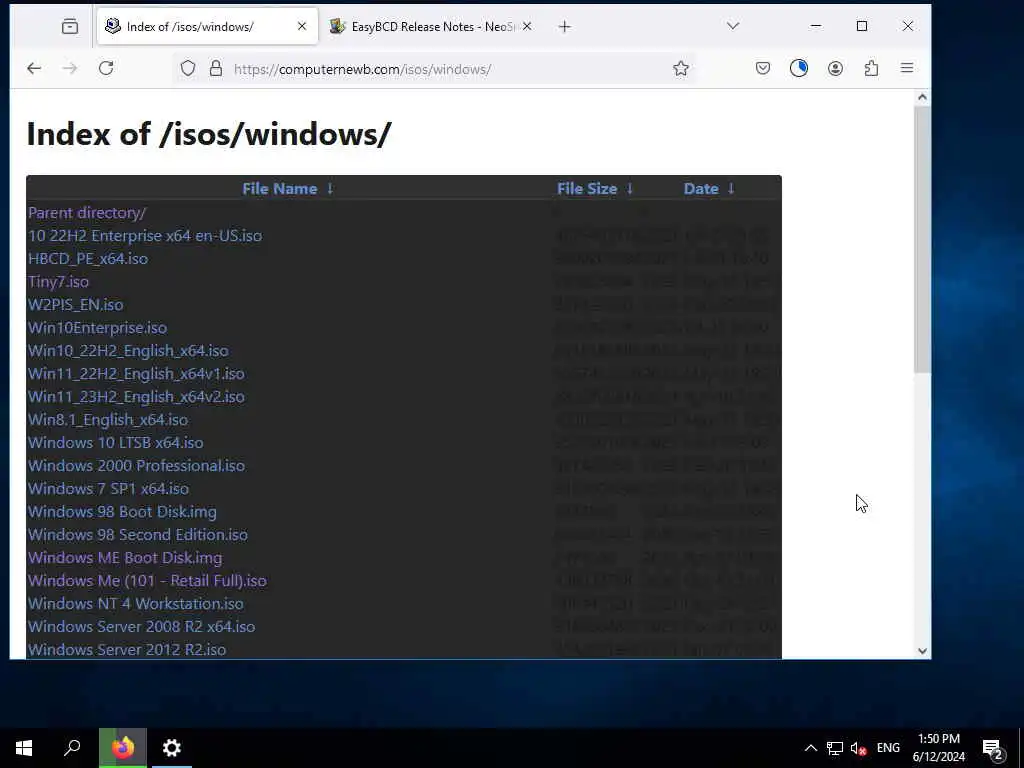1024x768 pixels.
Task: Open Windows 2000 Professional.iso link
Action: pos(136,466)
